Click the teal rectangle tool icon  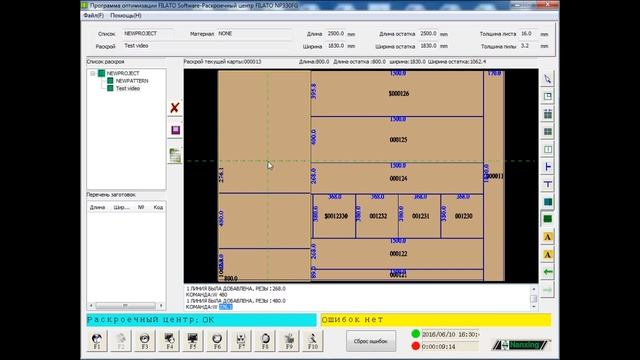(548, 202)
